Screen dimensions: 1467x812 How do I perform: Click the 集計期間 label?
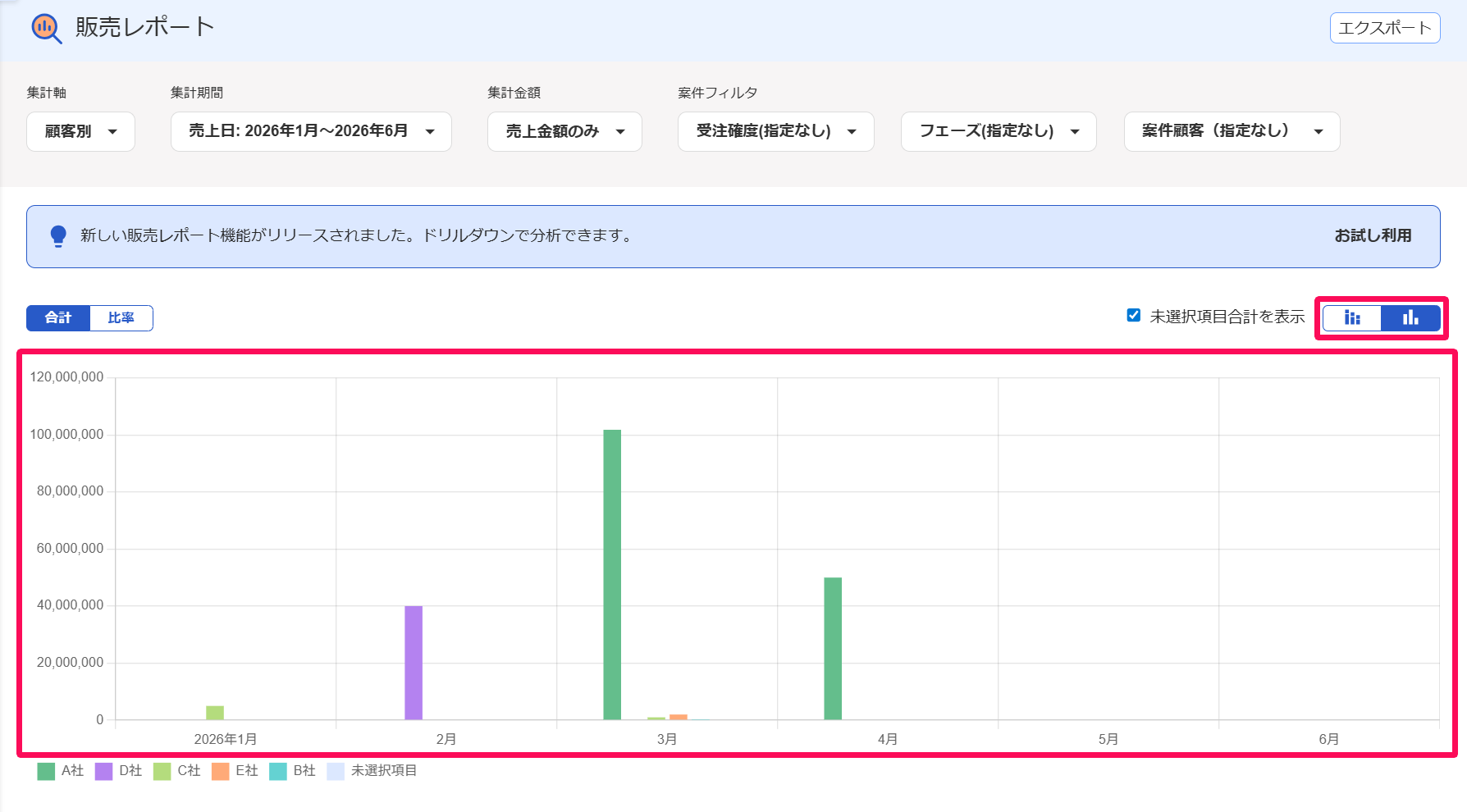point(197,93)
